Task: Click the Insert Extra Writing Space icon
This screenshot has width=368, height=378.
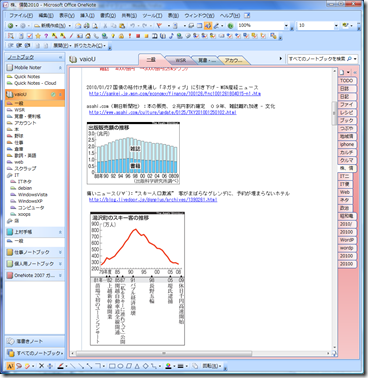Action: pos(50,366)
